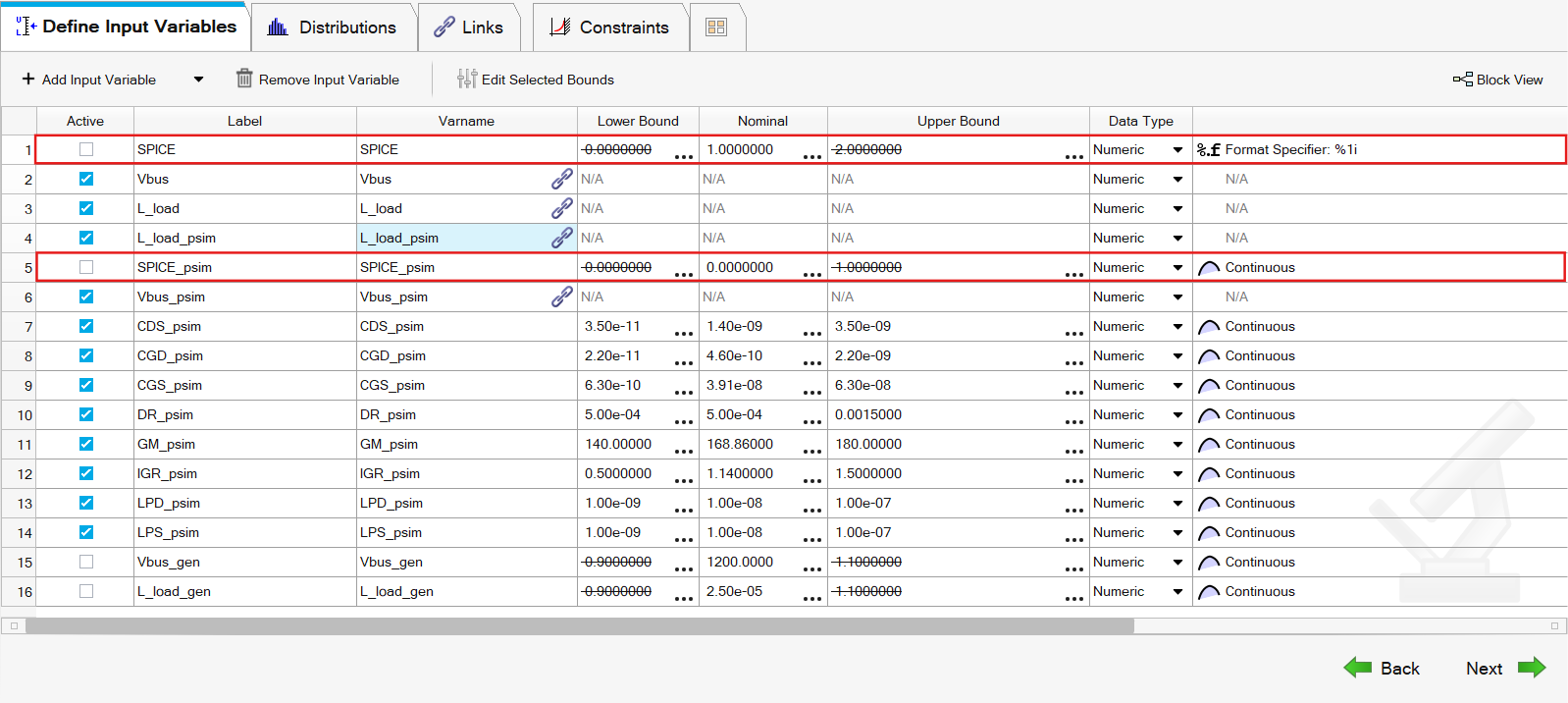Click Continuous distribution icon for CDS_psim

click(x=1209, y=327)
